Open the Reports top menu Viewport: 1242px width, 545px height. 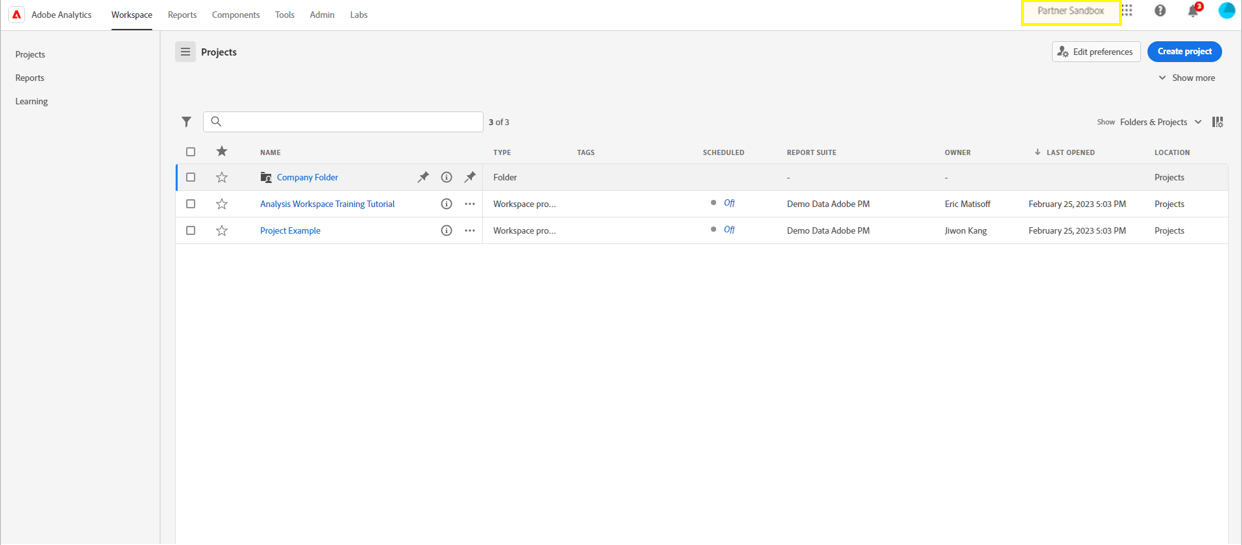click(182, 15)
